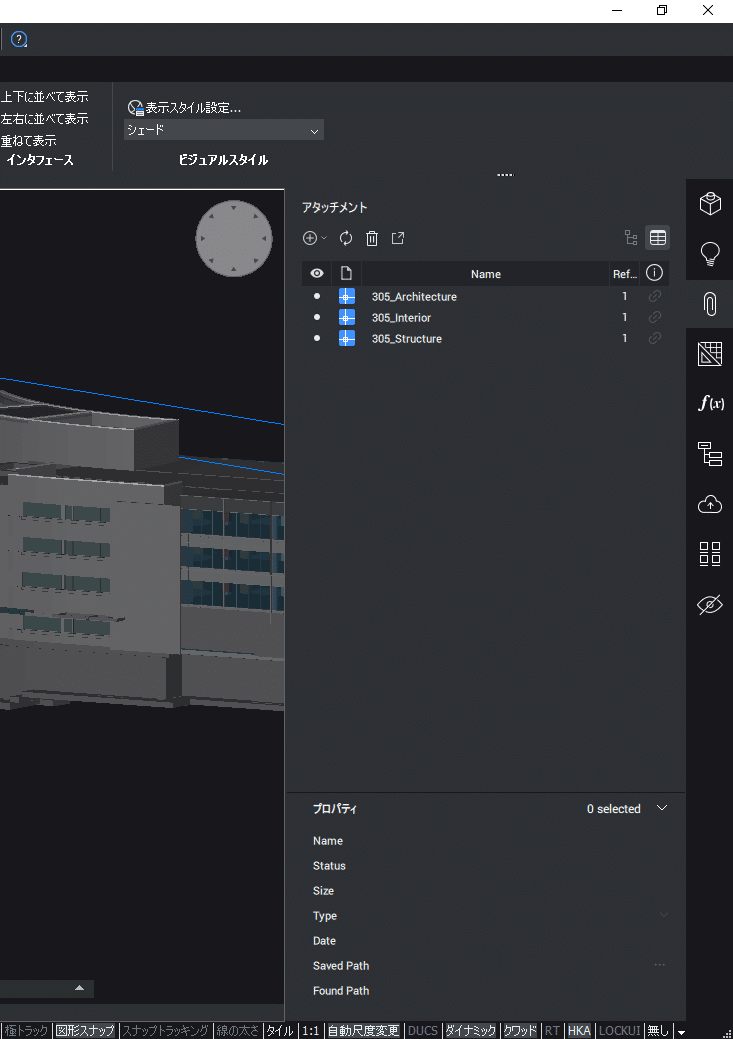Click the Saved Path browse ellipsis
Viewport: 733px width, 1039px height.
coord(659,965)
